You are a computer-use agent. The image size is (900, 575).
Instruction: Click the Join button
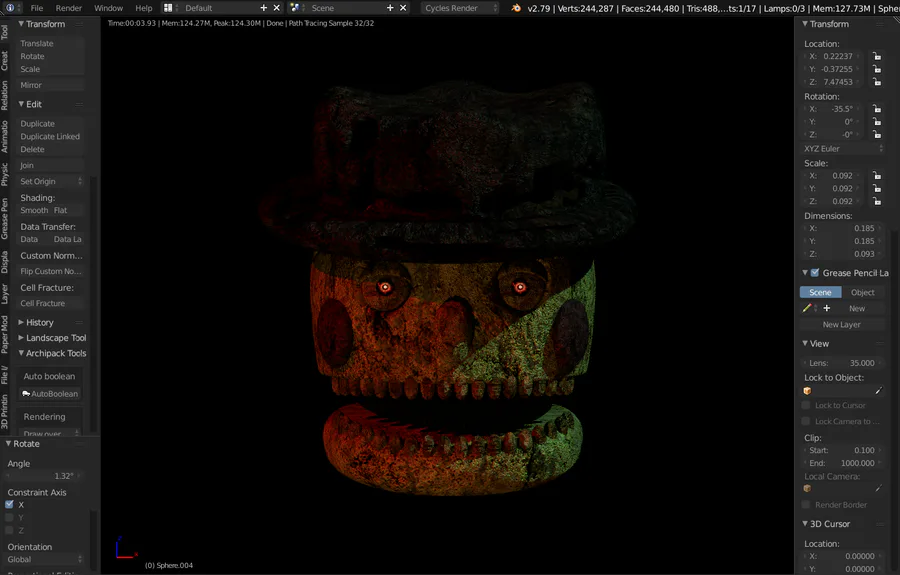[x=51, y=165]
